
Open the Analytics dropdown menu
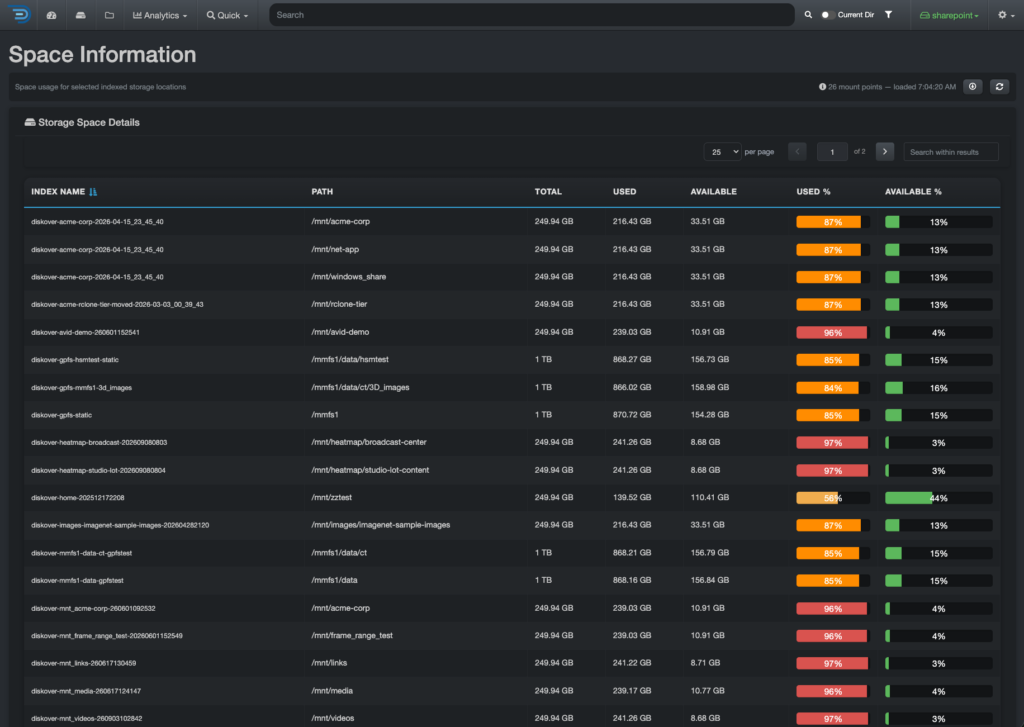(x=159, y=15)
